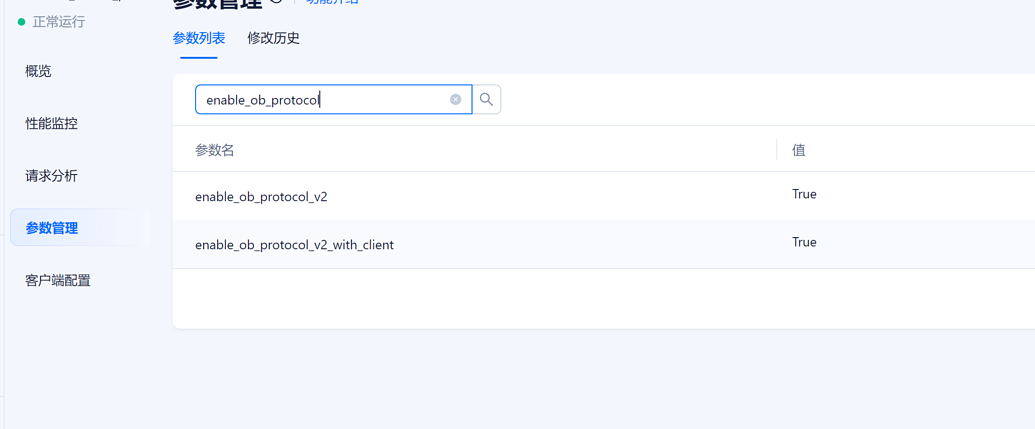Select the enable_ob_protocol_v2_with_client parameter row

(x=603, y=244)
